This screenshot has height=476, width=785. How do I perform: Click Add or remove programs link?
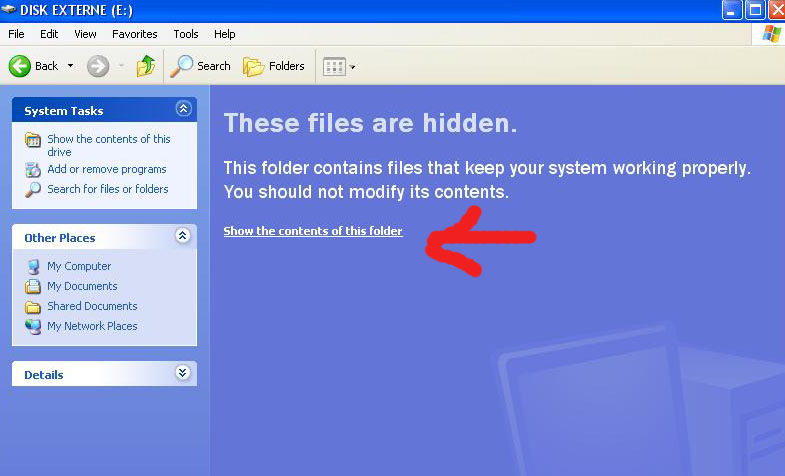point(106,169)
